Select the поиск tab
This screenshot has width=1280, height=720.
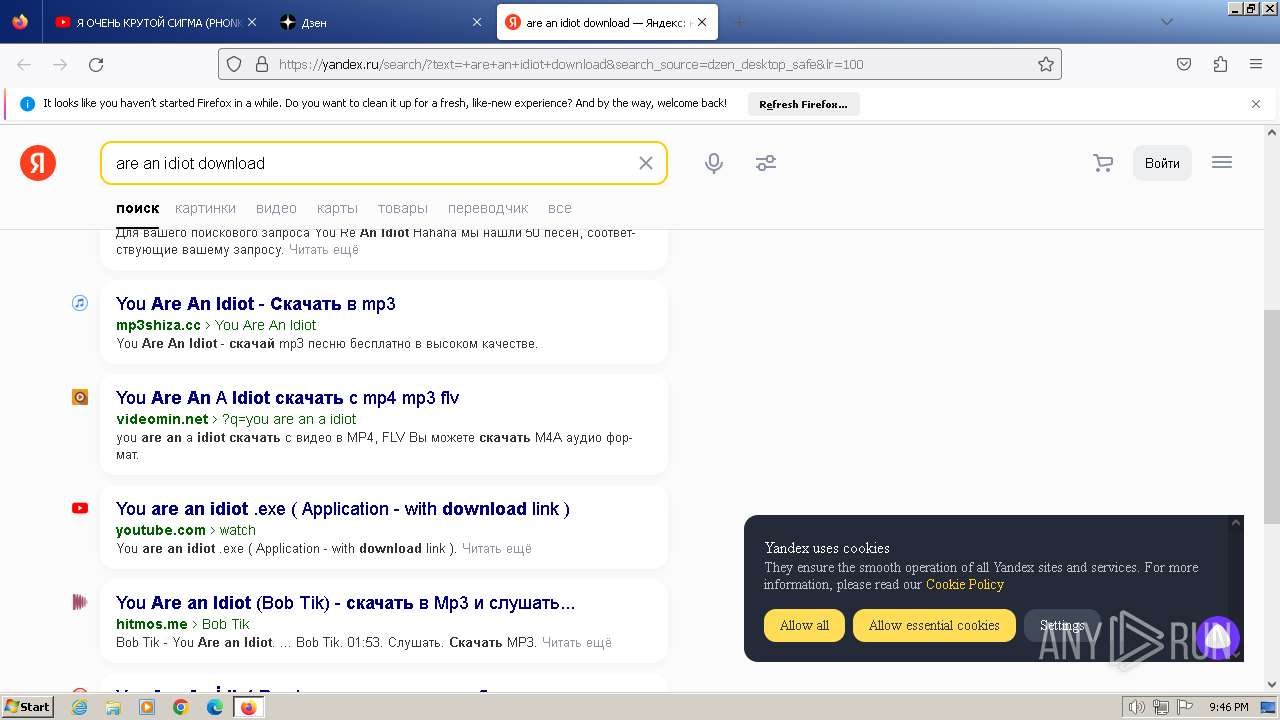pos(138,208)
